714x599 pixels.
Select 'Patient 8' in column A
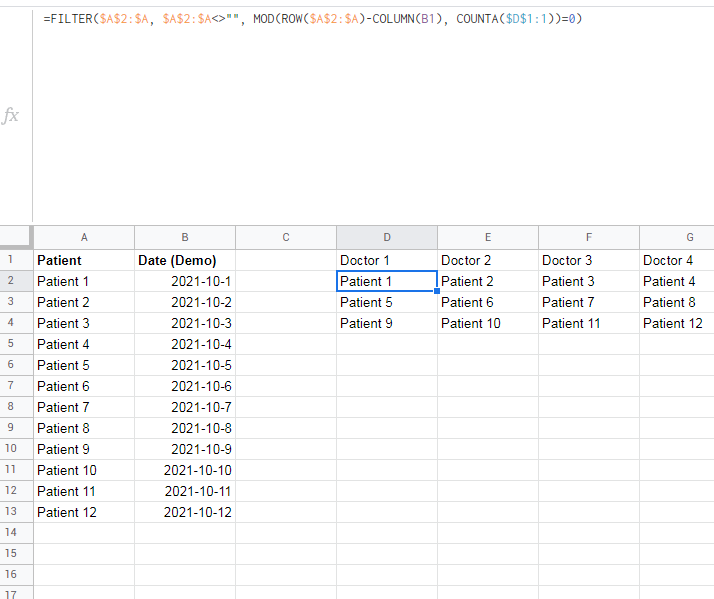pyautogui.click(x=84, y=428)
